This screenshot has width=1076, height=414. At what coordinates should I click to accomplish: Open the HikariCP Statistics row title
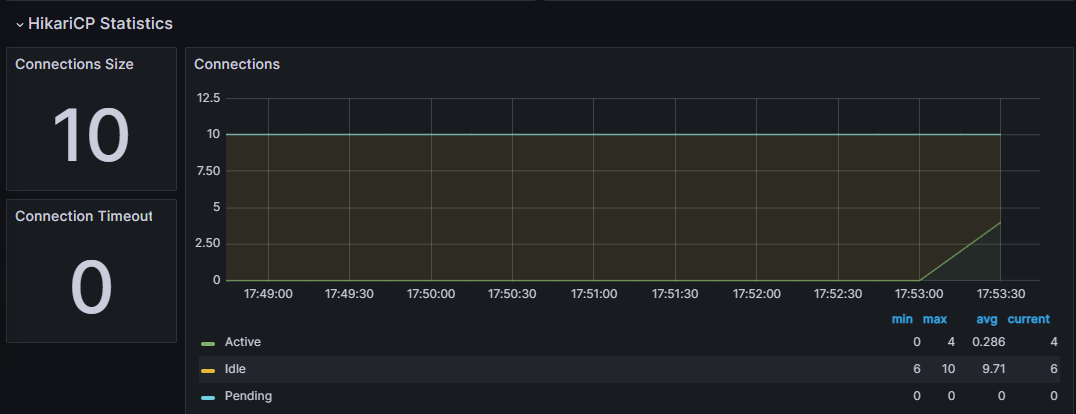pyautogui.click(x=100, y=23)
